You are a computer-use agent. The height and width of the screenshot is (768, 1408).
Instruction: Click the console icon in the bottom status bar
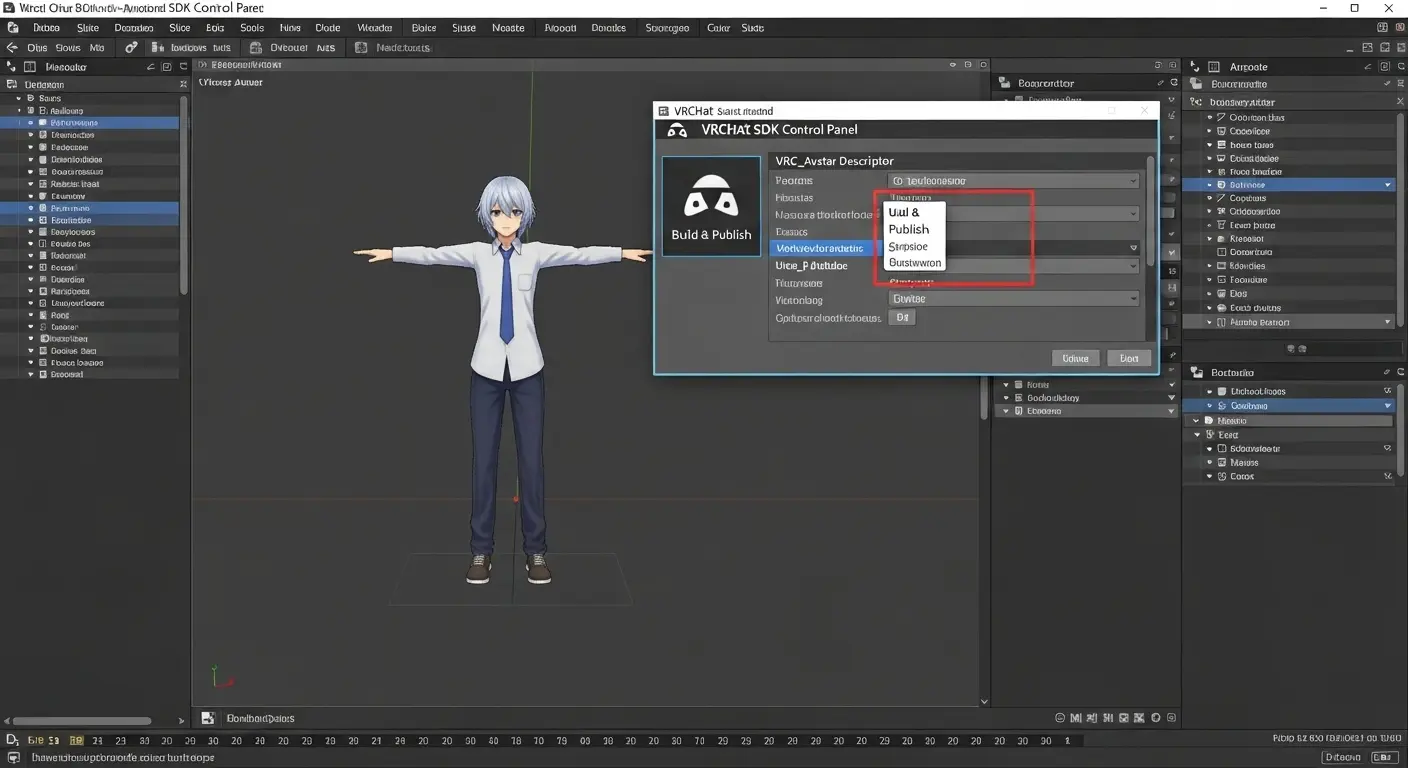14,757
